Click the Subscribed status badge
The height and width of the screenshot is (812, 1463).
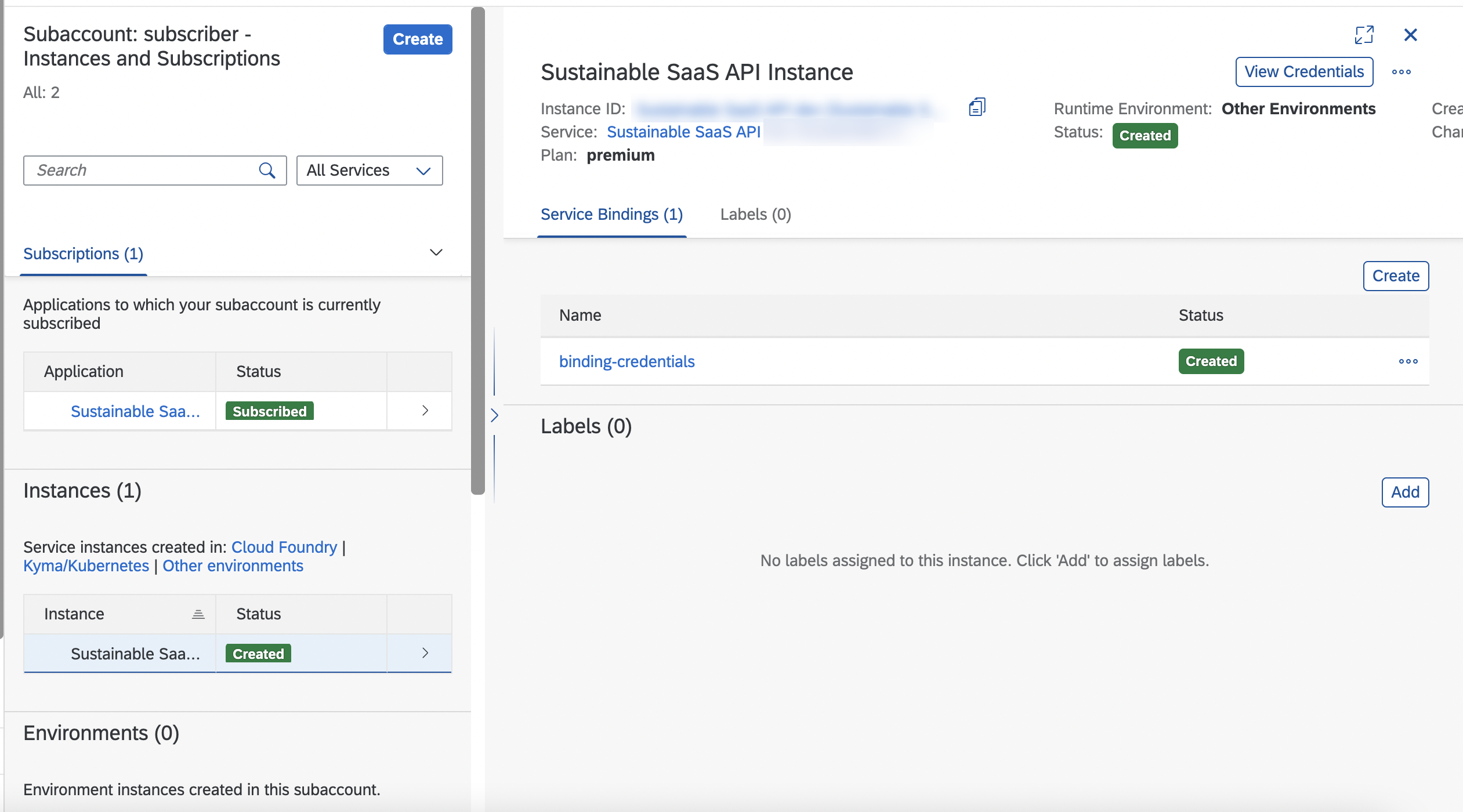[269, 411]
